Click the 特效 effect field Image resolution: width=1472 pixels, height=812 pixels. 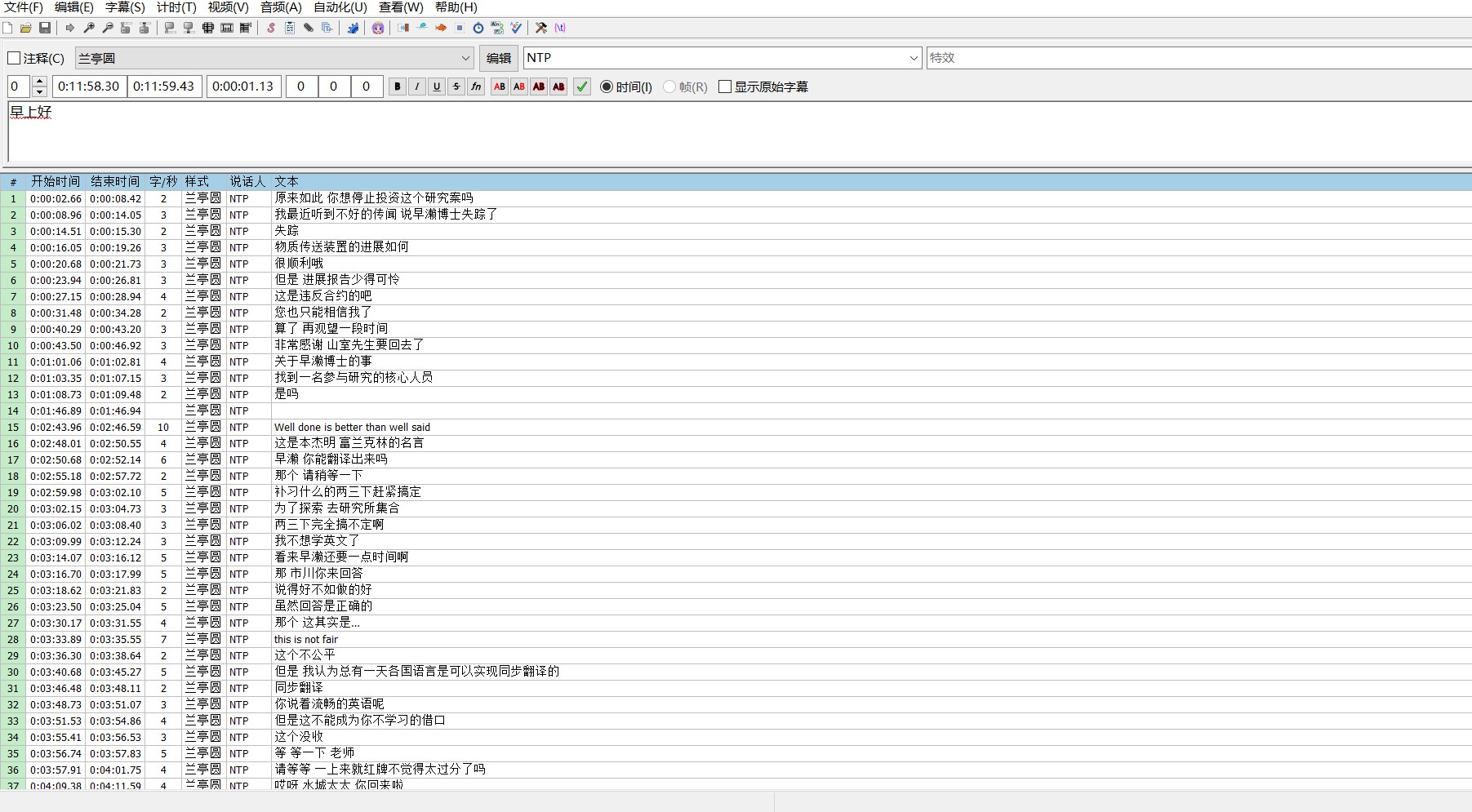[x=1199, y=58]
